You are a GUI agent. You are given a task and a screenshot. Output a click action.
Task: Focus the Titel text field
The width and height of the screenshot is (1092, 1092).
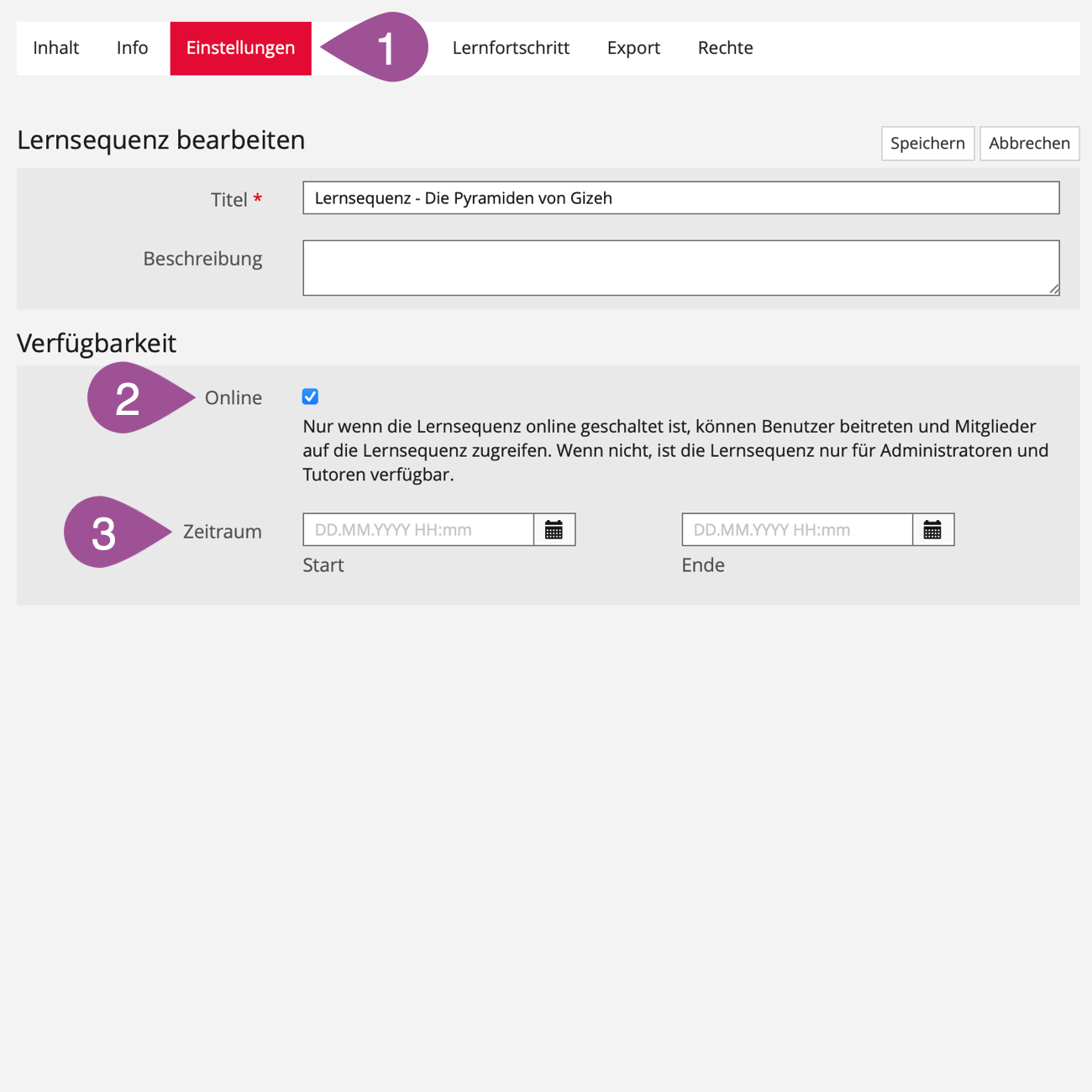[x=680, y=198]
